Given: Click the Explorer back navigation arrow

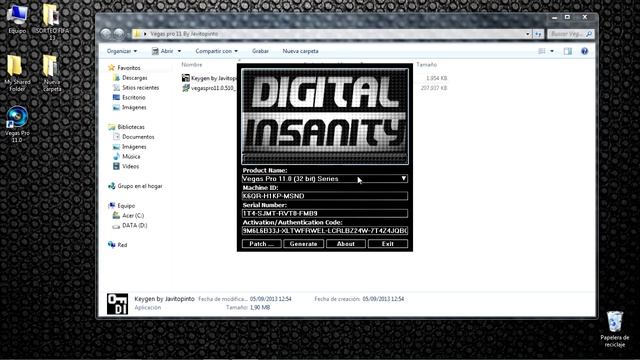Looking at the screenshot, I should click(x=106, y=34).
